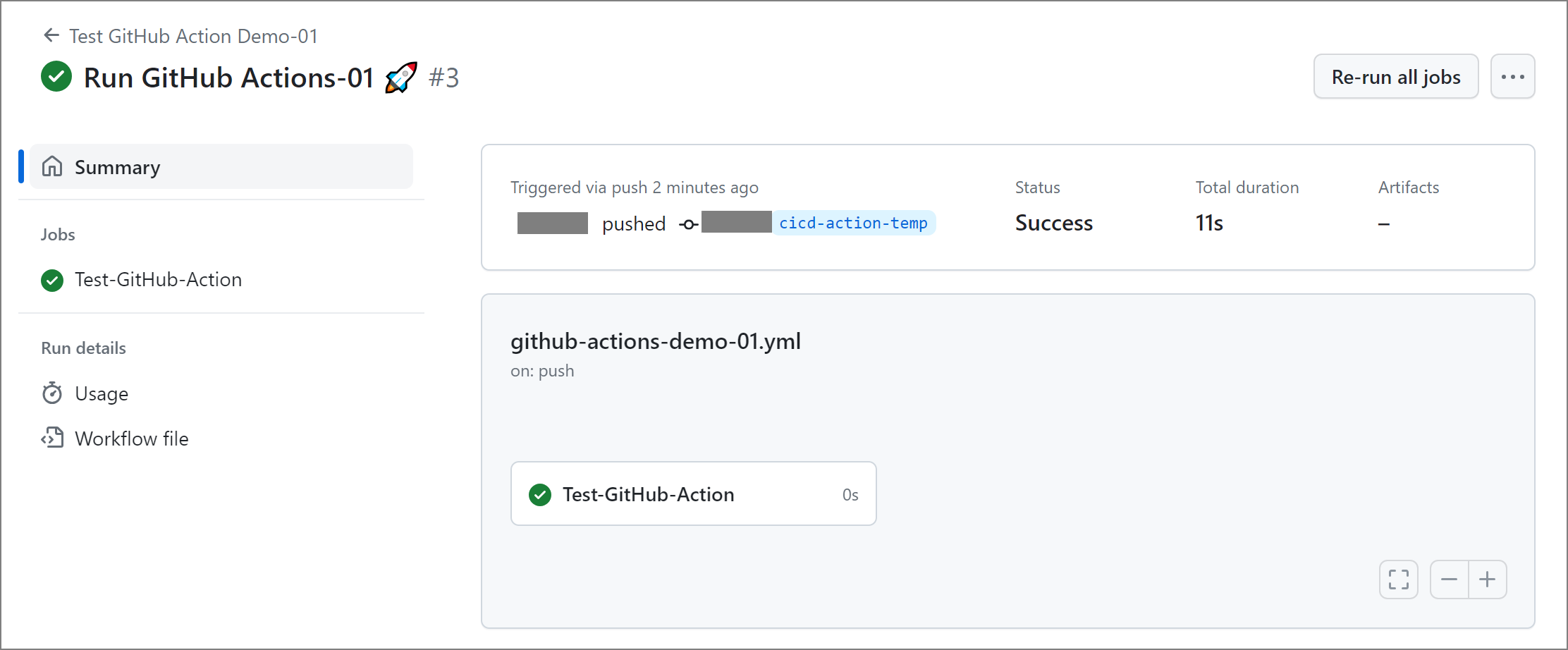This screenshot has width=1568, height=650.
Task: Select the Summary sidebar item
Action: (221, 166)
